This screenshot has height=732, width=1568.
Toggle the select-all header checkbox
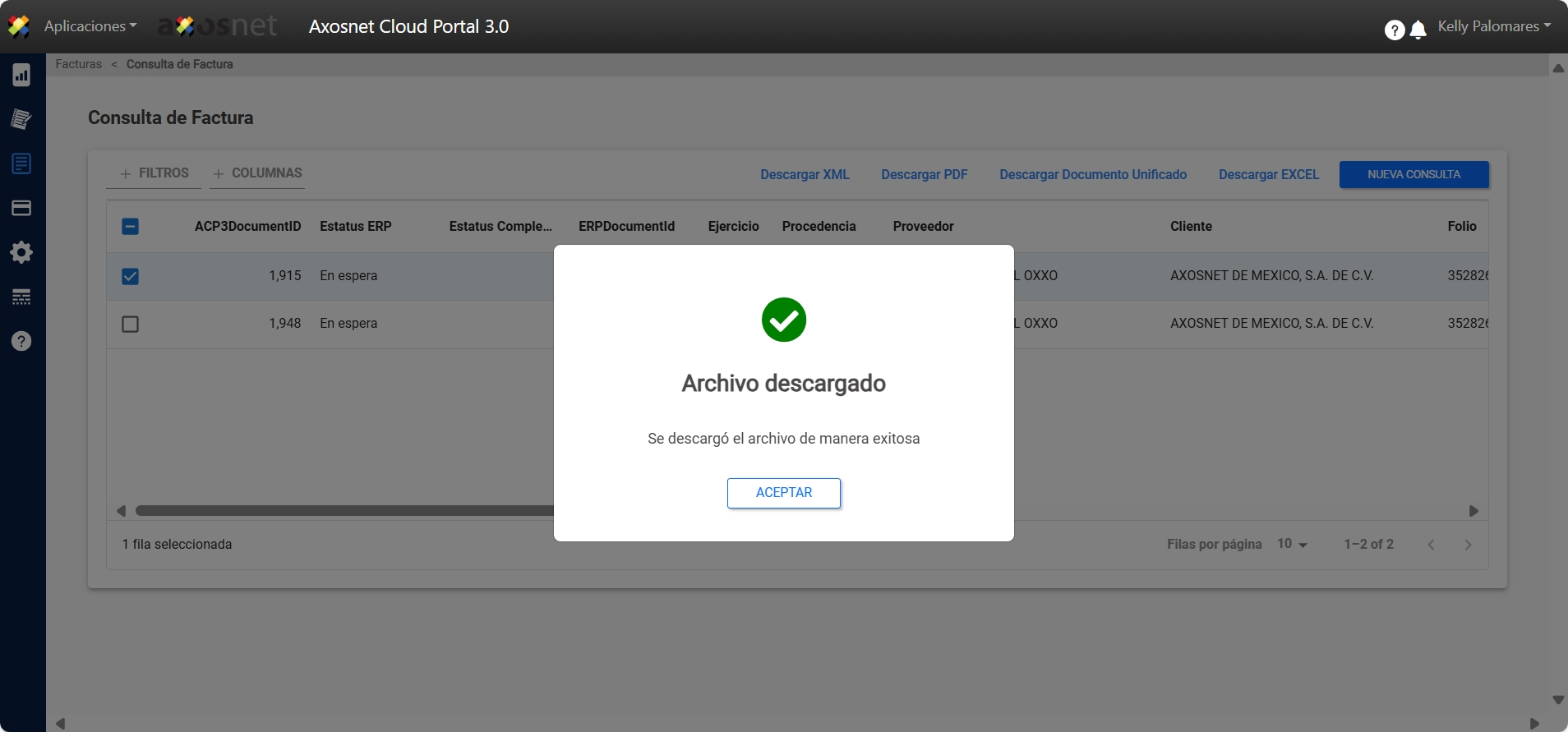tap(130, 227)
